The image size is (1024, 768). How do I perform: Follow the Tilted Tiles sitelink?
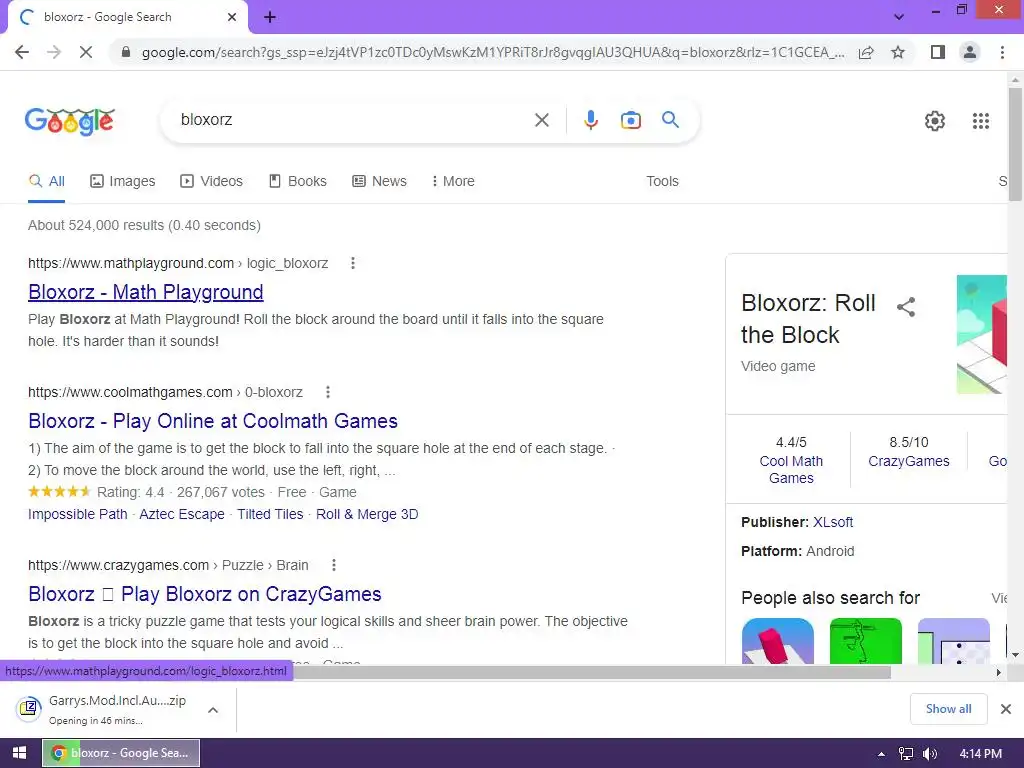pyautogui.click(x=270, y=514)
